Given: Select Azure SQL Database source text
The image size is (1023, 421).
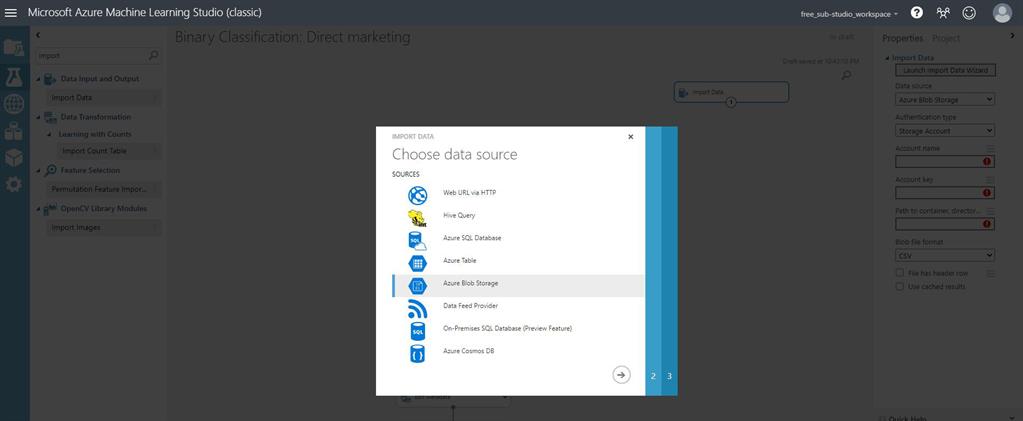Looking at the screenshot, I should click(472, 238).
